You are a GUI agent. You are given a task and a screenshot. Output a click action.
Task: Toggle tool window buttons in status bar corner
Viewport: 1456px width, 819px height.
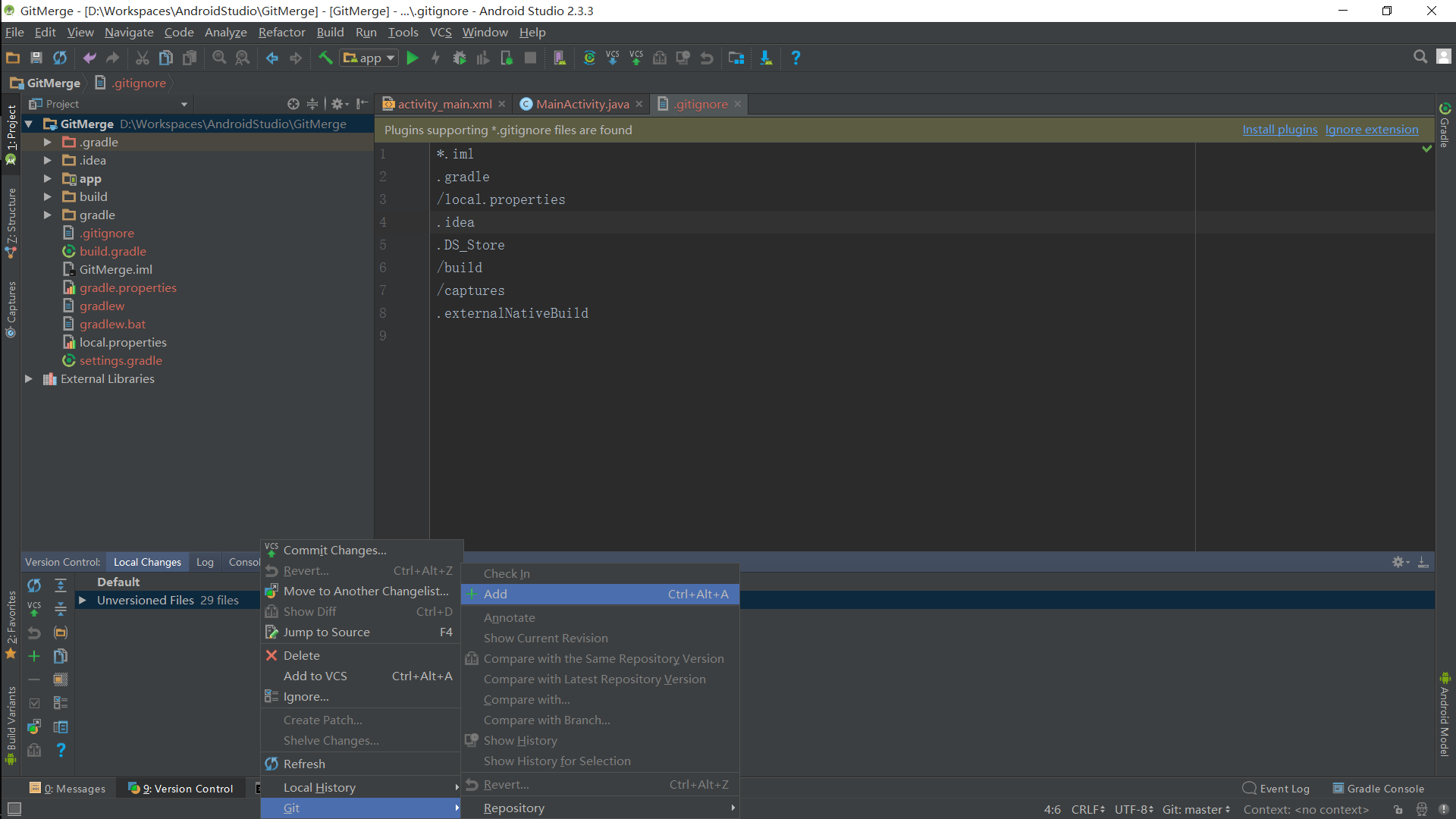click(x=14, y=809)
